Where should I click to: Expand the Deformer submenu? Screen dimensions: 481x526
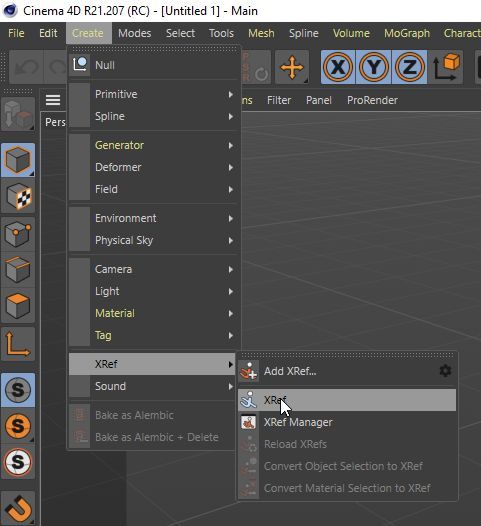[x=153, y=167]
